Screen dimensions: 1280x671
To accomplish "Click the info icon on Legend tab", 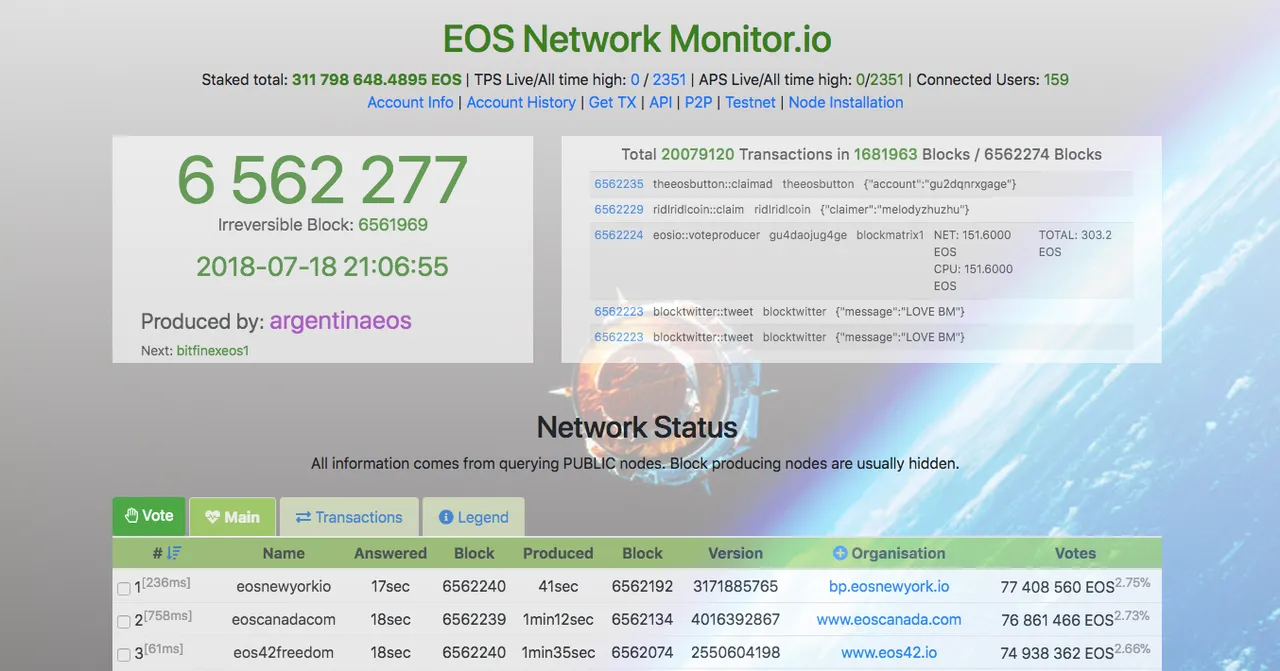I will [x=446, y=517].
